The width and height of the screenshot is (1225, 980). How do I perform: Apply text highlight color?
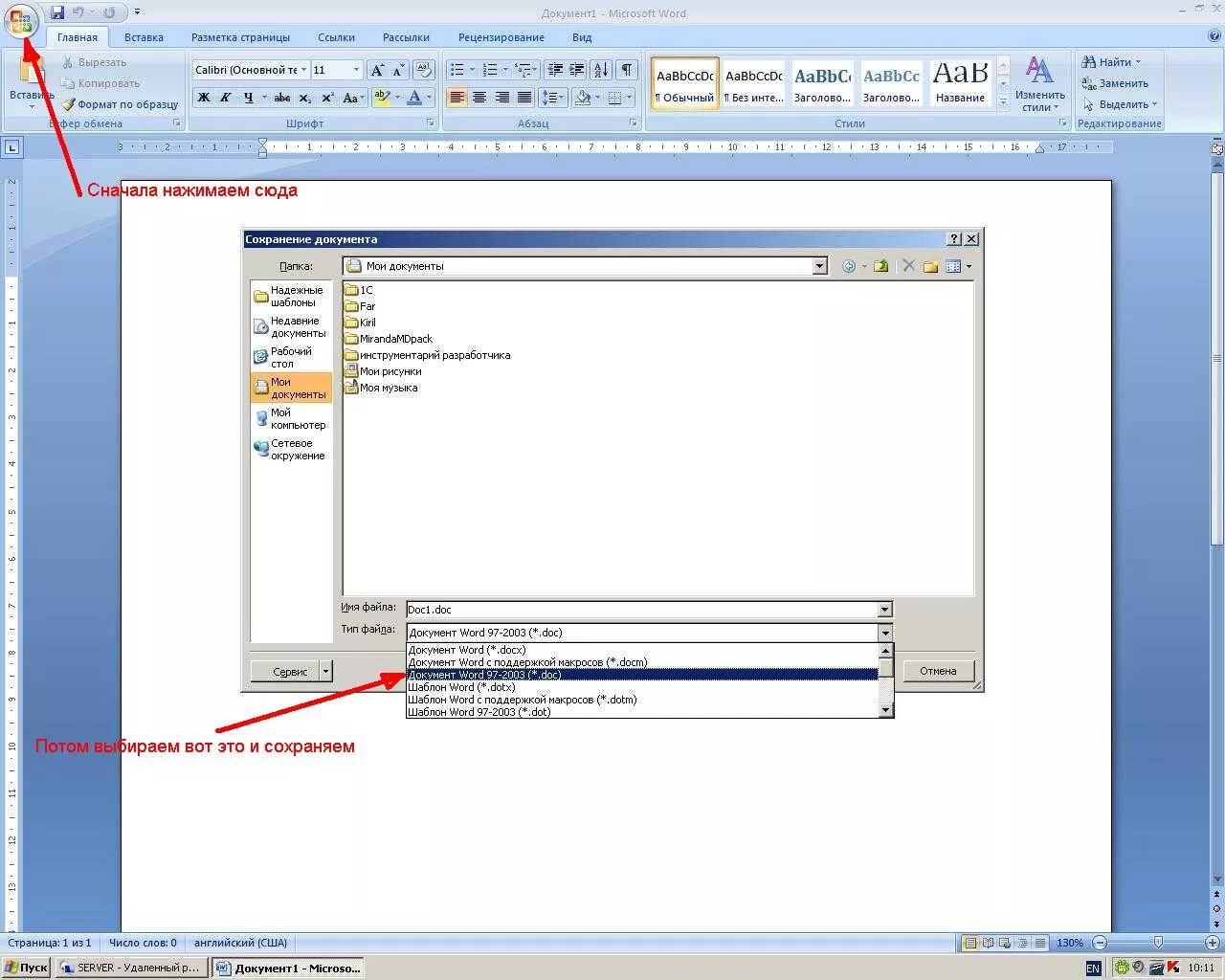coord(383,98)
